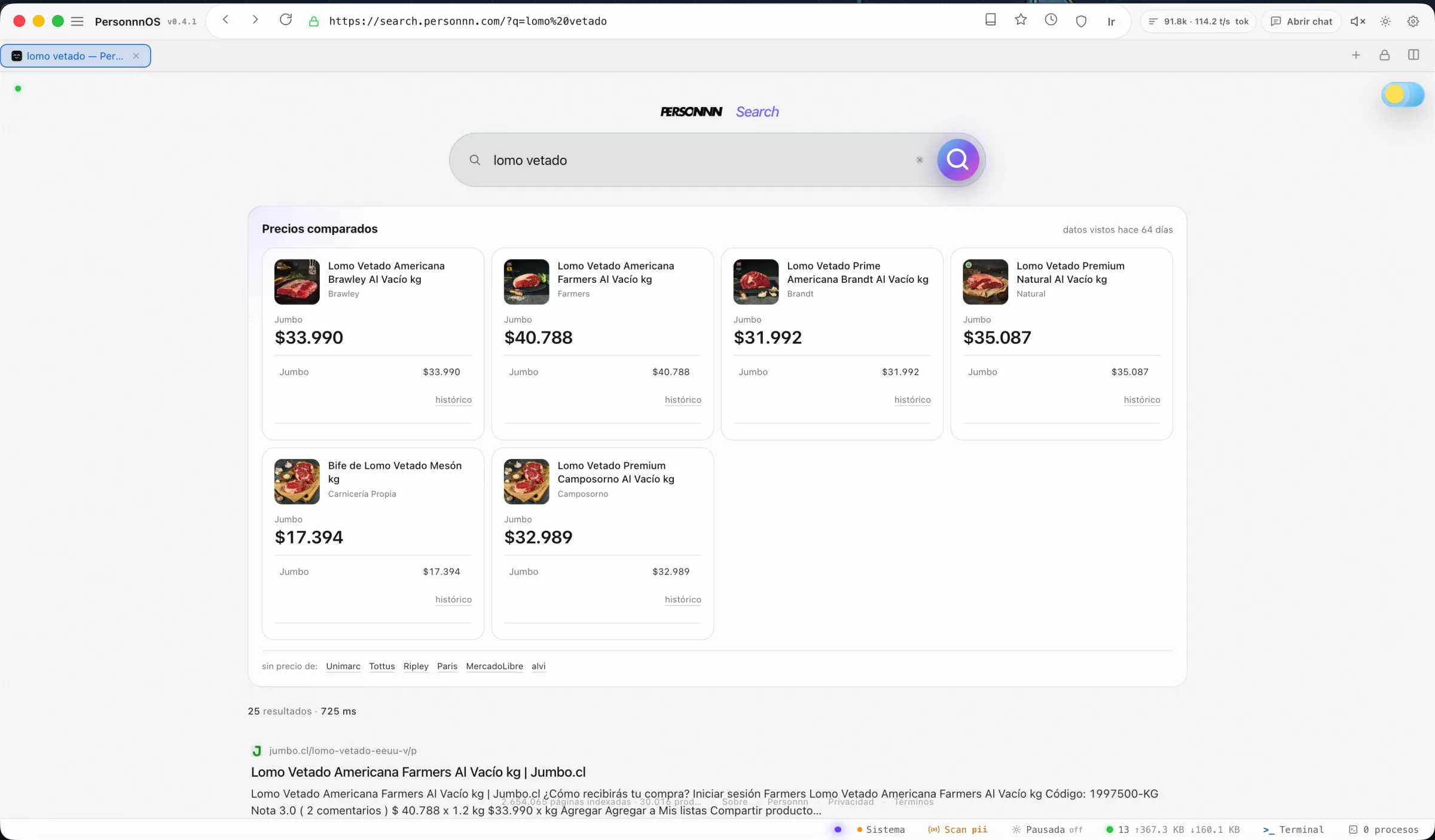Click the Privacidad footer link
1435x840 pixels.
(x=851, y=802)
